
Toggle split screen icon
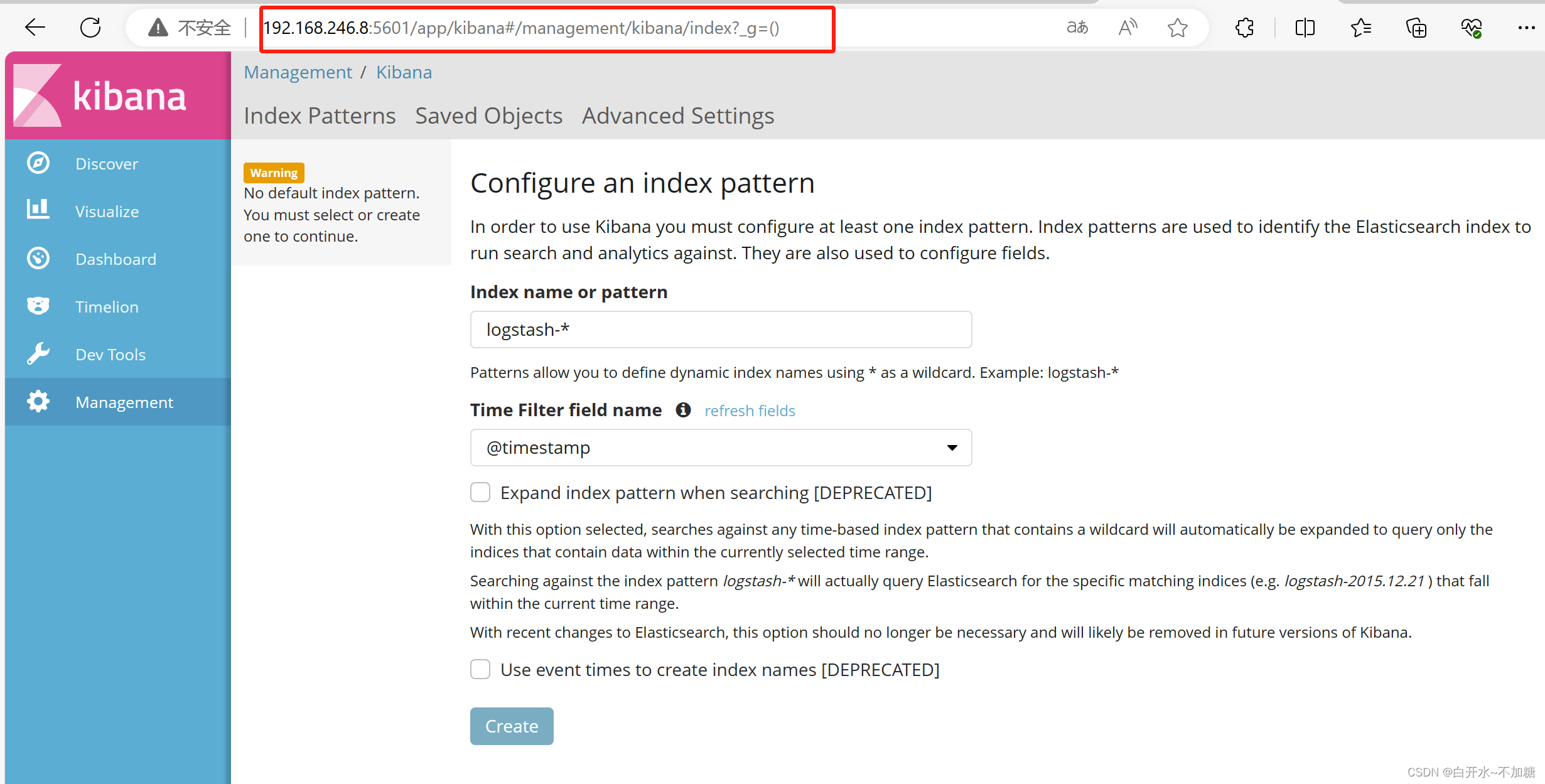[x=1305, y=28]
